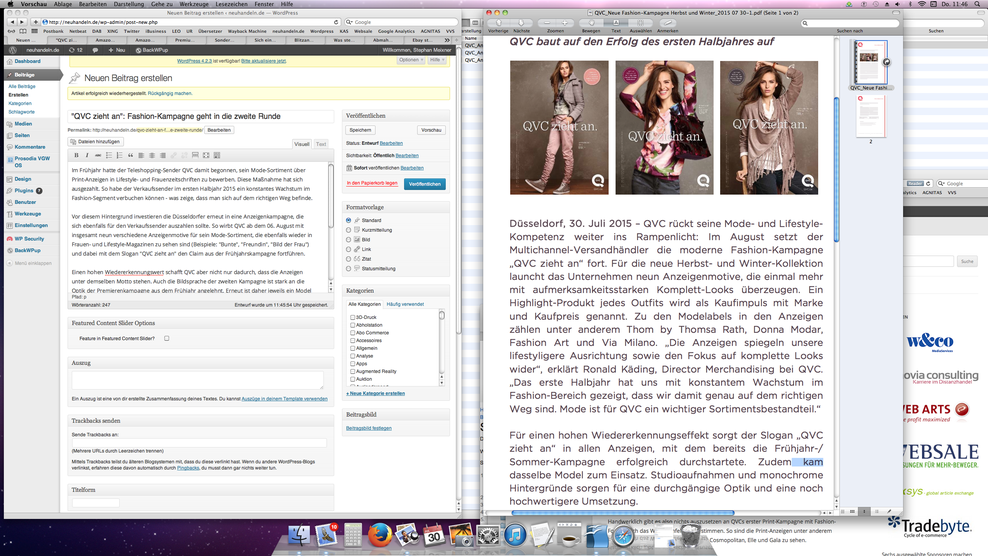Switch to the Häufig verwendet categories tab
The height and width of the screenshot is (556, 988).
[405, 304]
